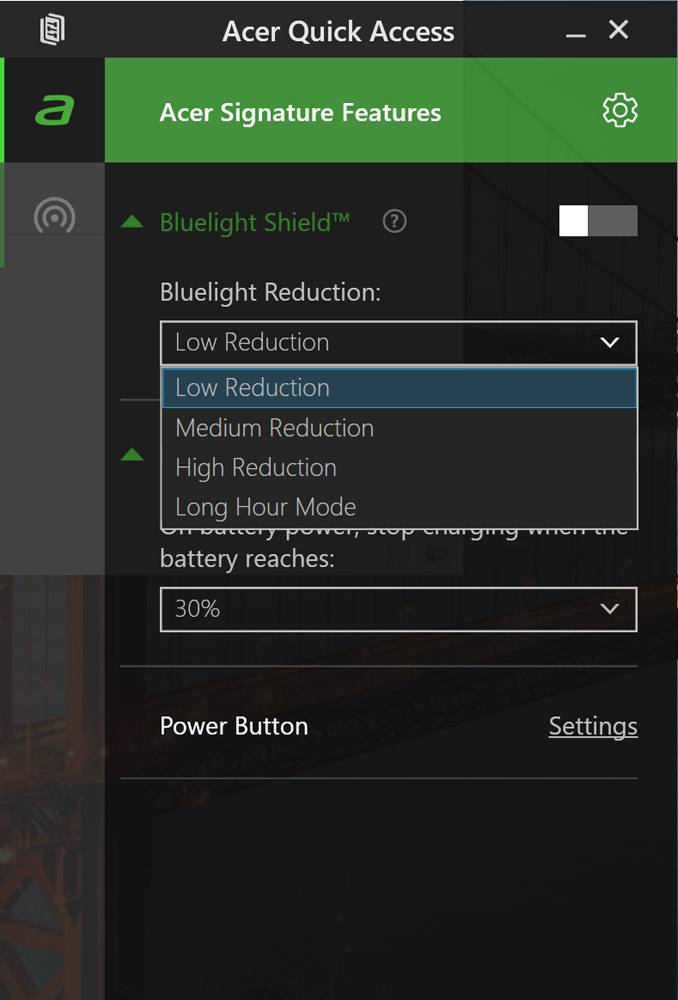The height and width of the screenshot is (1000, 678).
Task: Open the settings gear in green header
Action: [x=619, y=111]
